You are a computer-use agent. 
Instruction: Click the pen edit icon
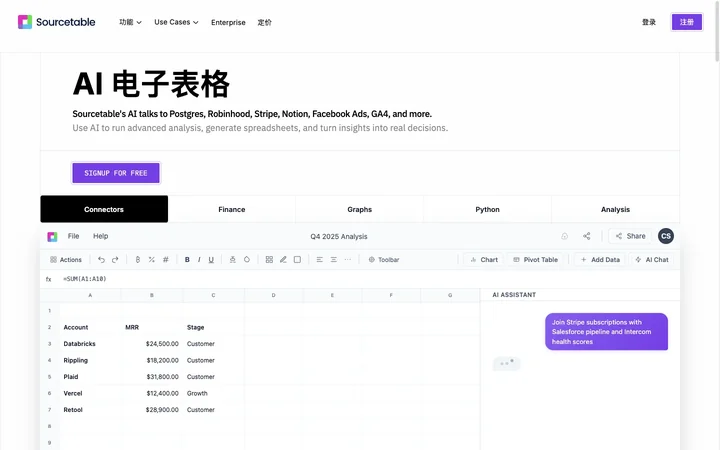coord(283,259)
